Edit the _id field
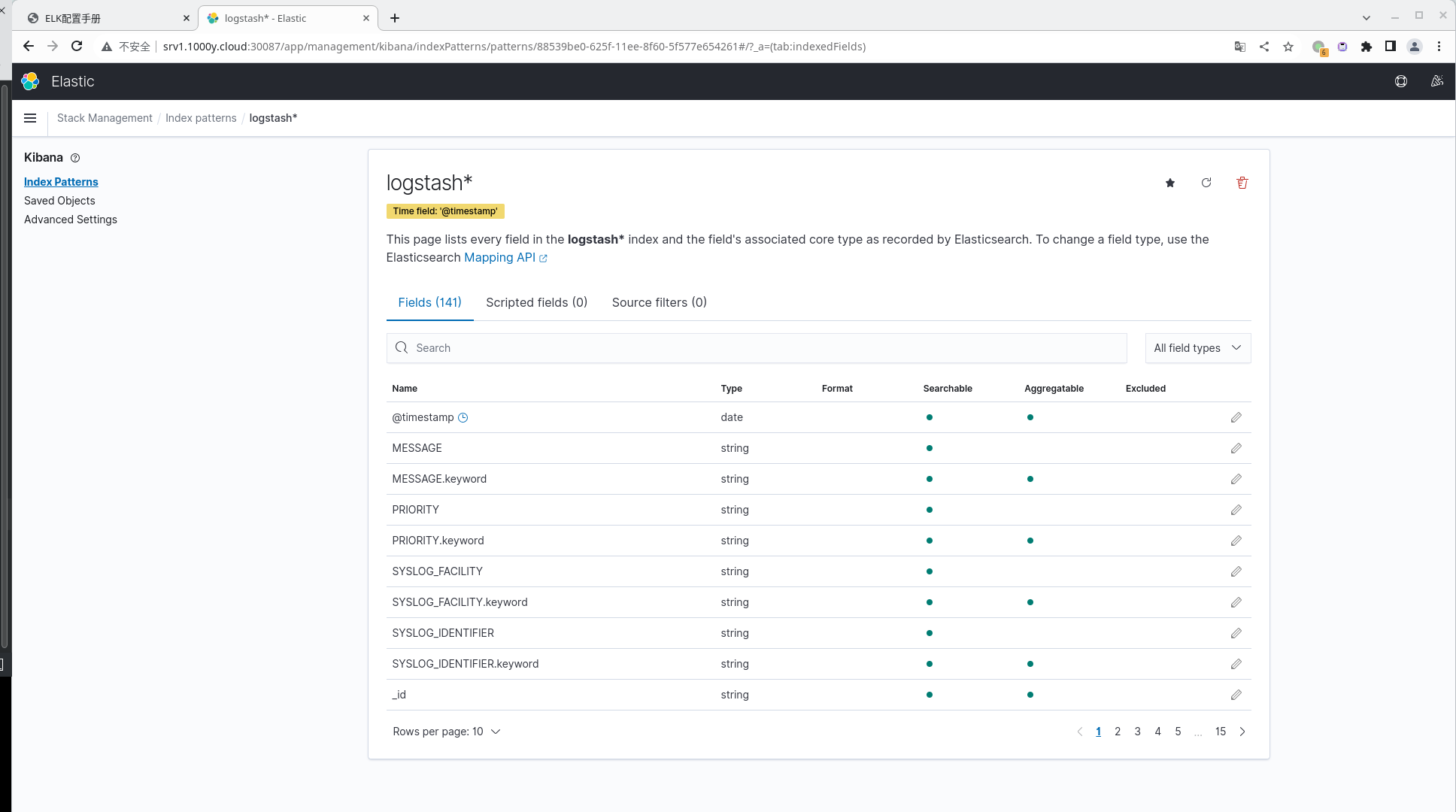 click(1236, 695)
